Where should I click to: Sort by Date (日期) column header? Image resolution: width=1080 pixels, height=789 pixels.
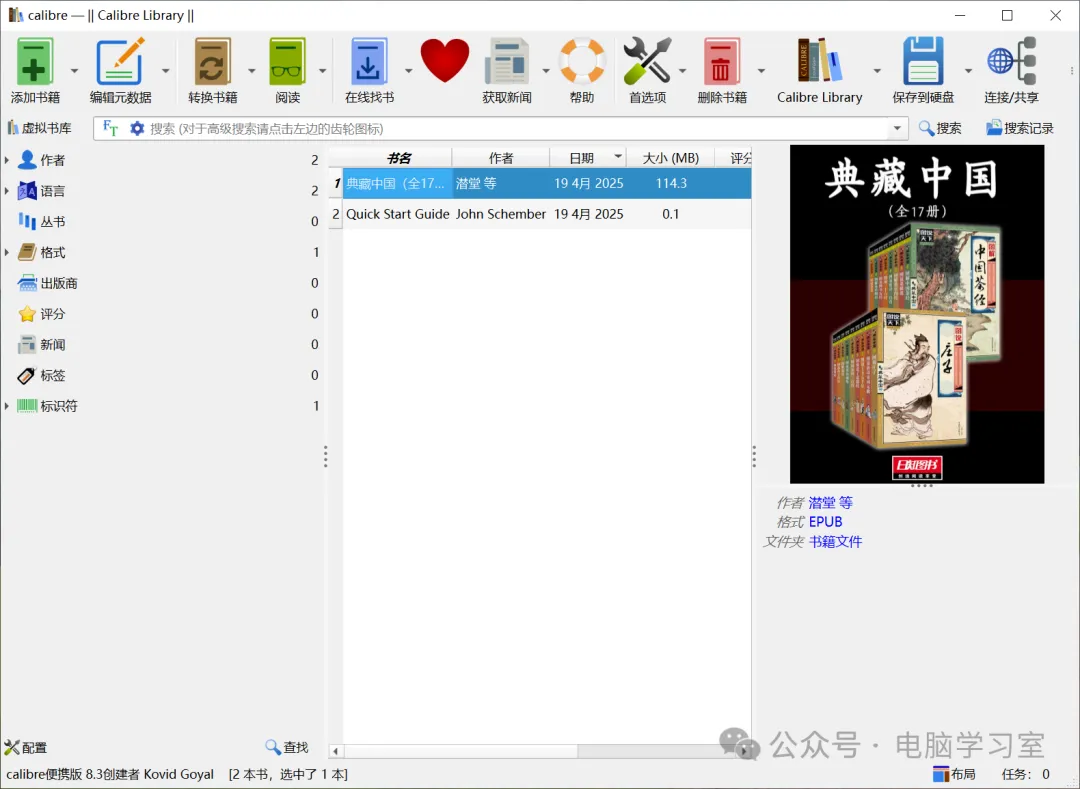pyautogui.click(x=588, y=158)
